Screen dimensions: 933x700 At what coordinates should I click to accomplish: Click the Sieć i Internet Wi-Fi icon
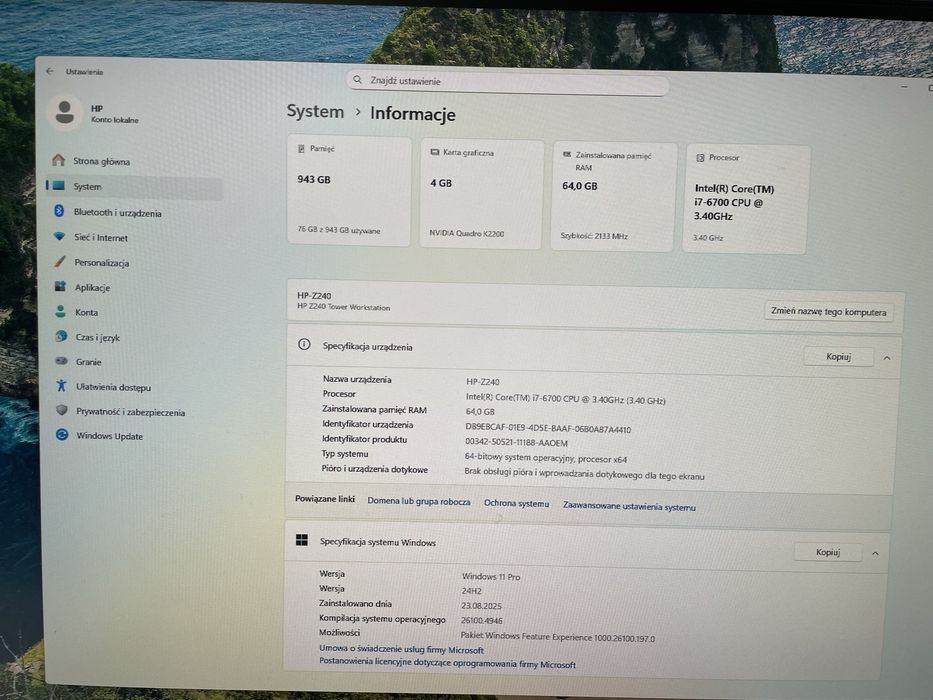[60, 236]
